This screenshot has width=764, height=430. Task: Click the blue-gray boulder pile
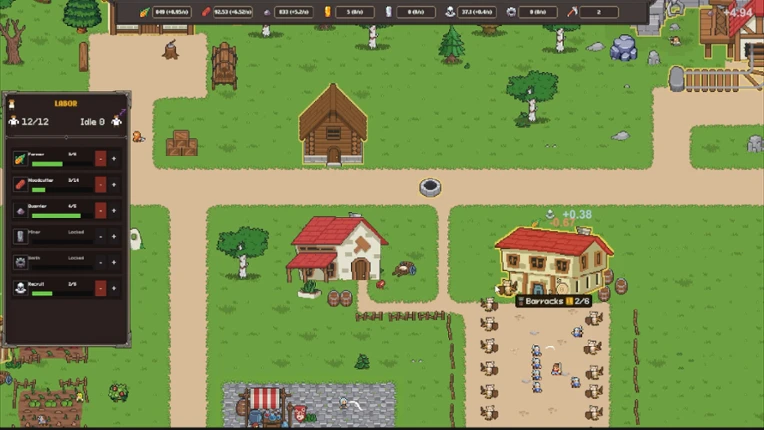[624, 48]
